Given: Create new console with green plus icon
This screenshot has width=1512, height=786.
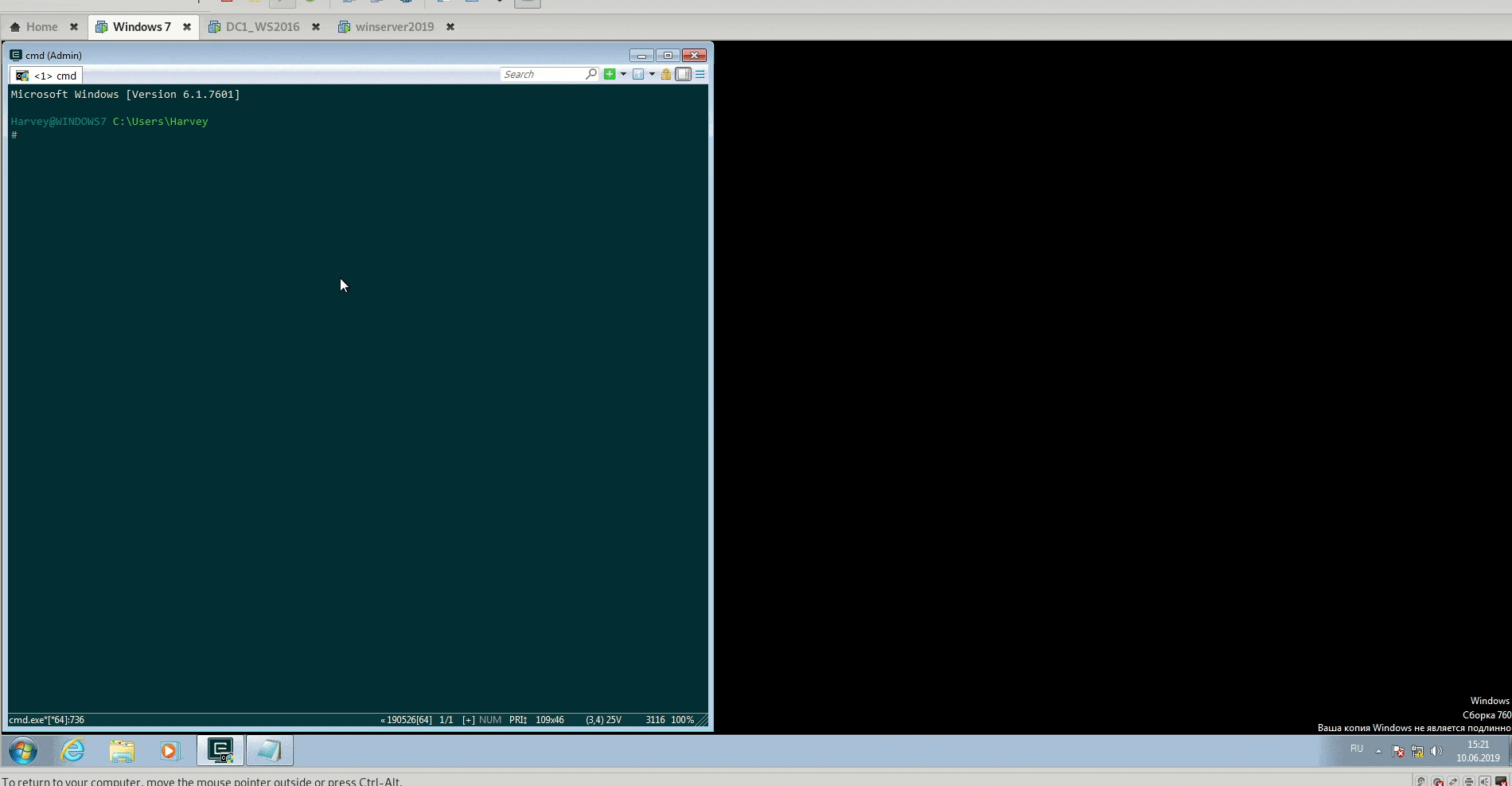Looking at the screenshot, I should click(x=610, y=74).
